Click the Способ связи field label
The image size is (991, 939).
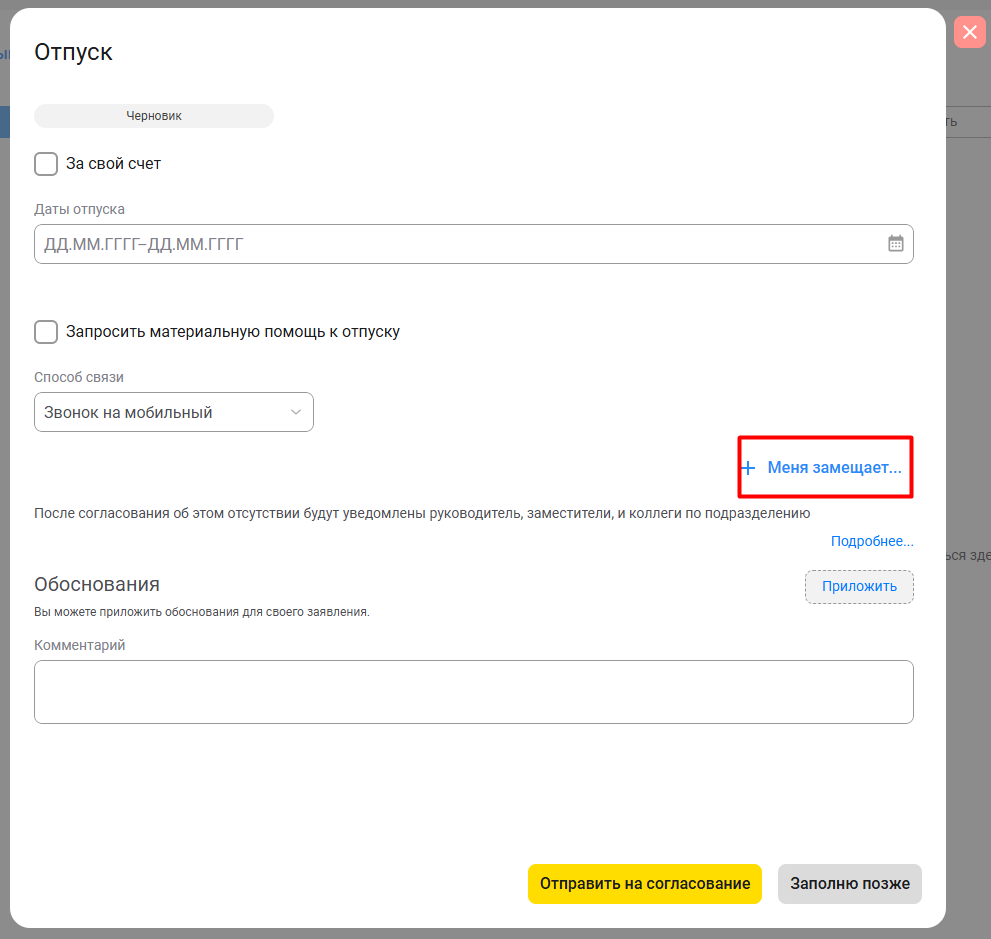[79, 377]
